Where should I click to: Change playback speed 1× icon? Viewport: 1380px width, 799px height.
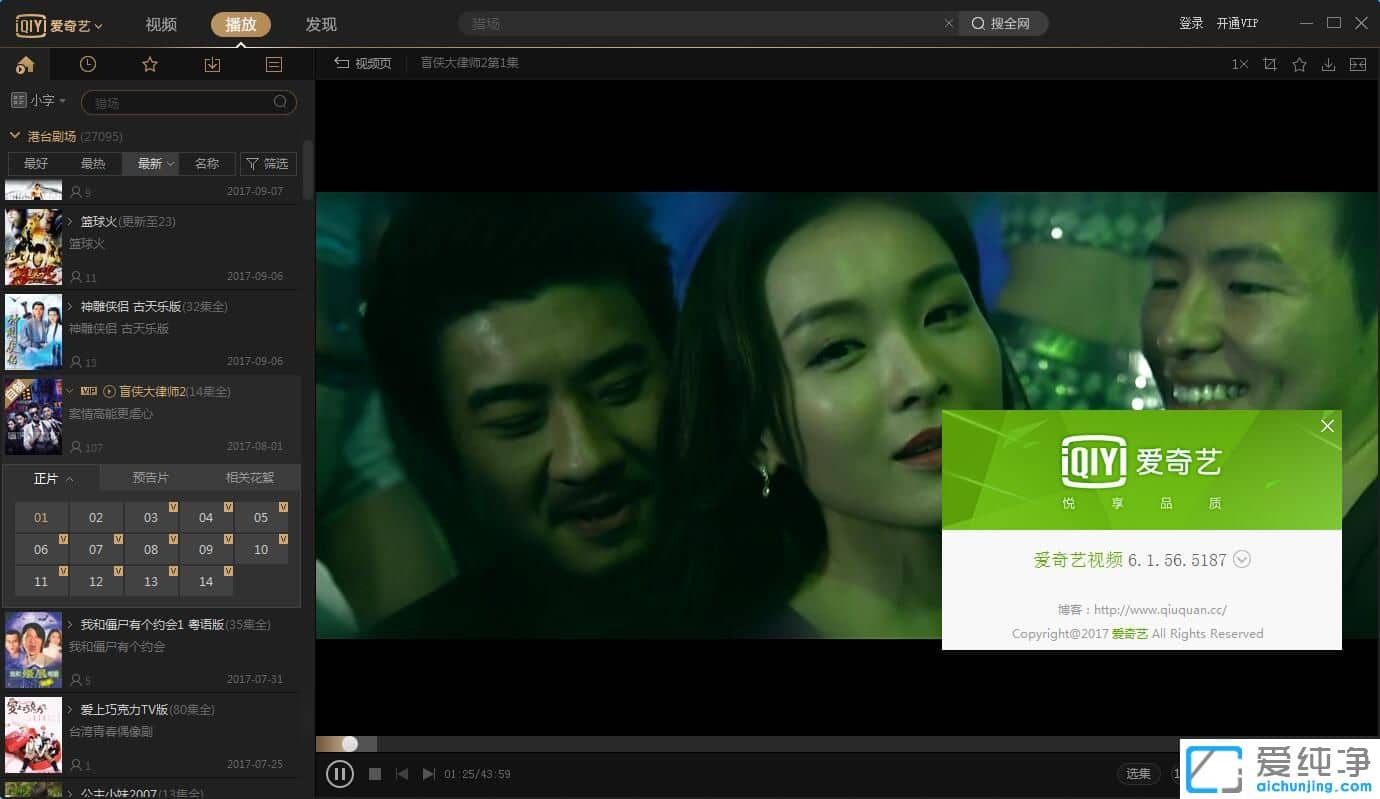(1240, 64)
